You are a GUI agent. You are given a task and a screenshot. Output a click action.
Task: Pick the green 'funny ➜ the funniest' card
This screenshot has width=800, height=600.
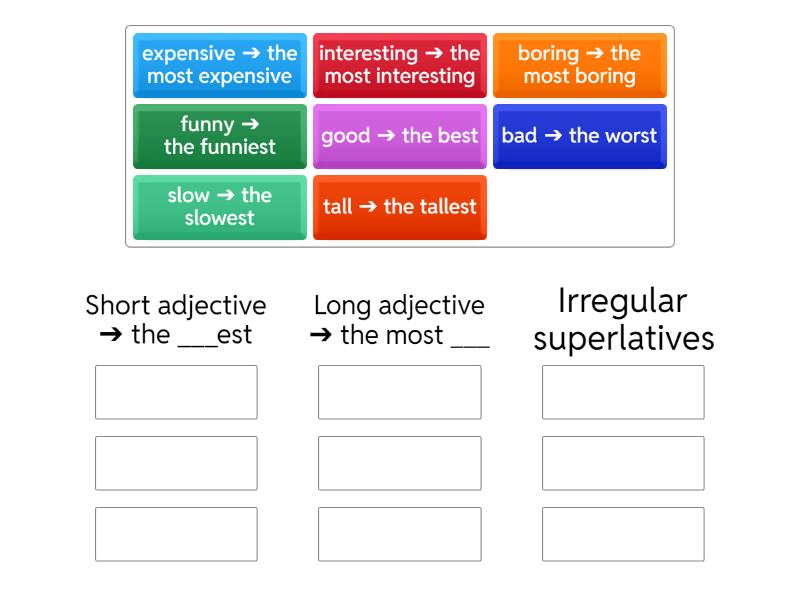point(219,136)
